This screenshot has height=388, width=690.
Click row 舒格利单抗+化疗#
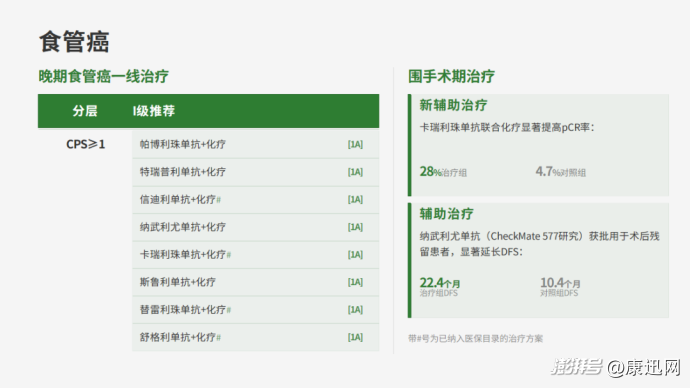(255, 337)
